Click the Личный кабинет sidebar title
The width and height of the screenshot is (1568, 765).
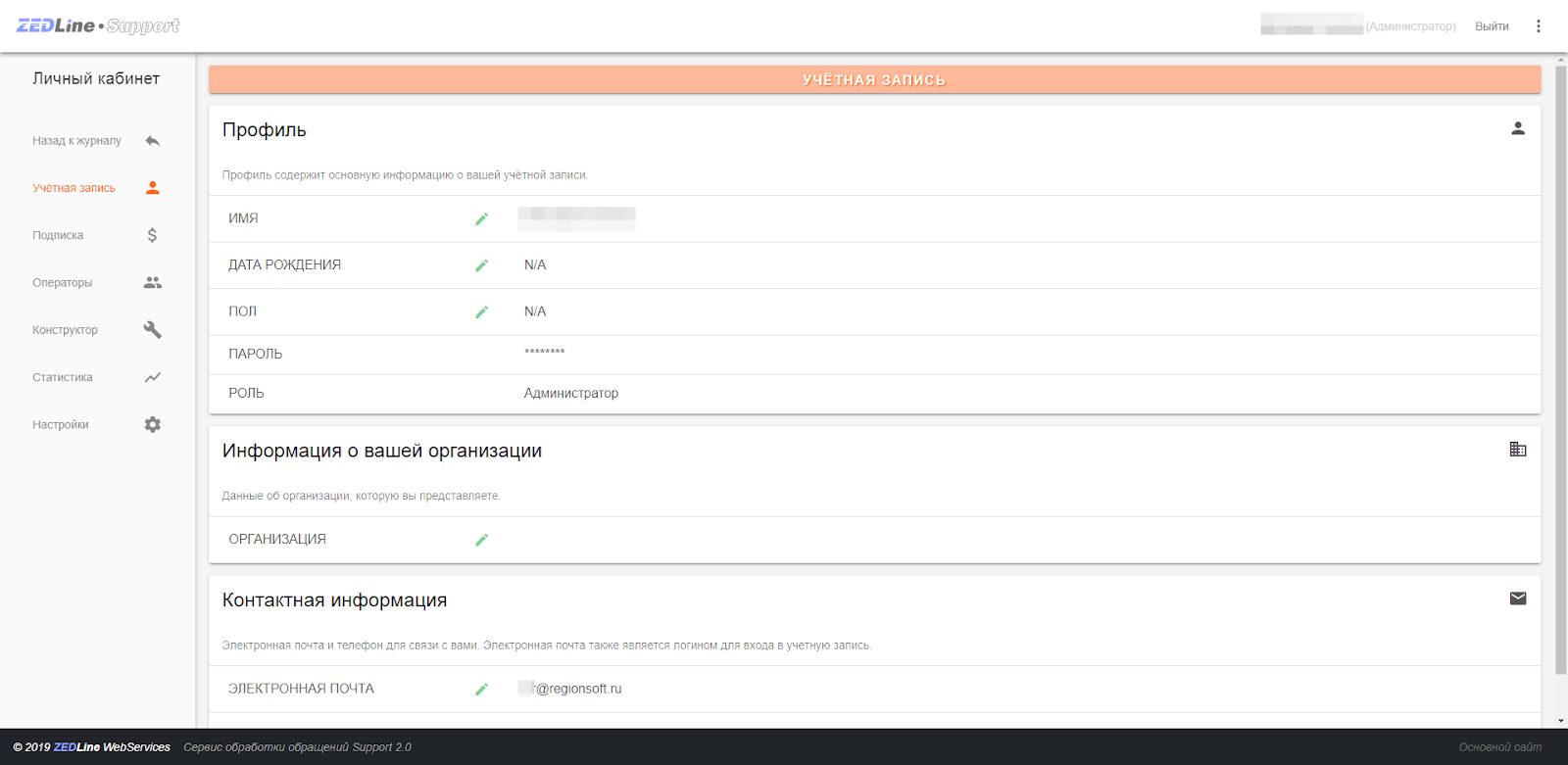(x=96, y=78)
